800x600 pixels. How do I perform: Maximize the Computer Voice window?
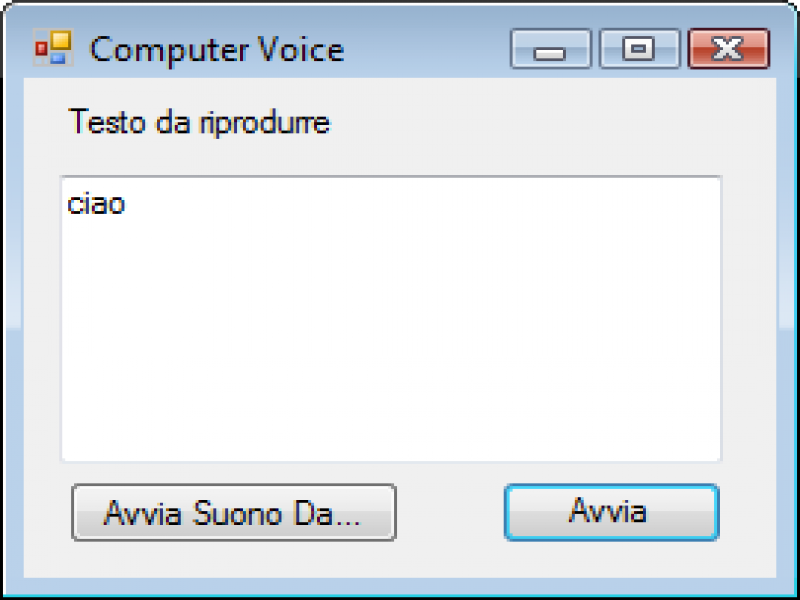639,49
